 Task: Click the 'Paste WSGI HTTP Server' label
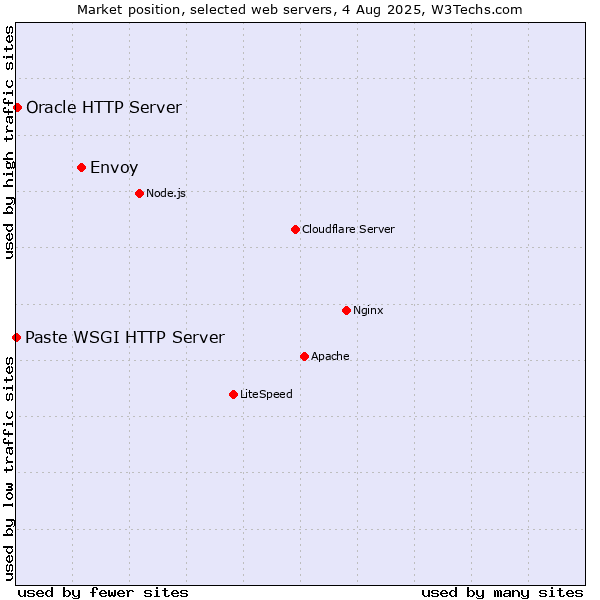[x=125, y=338]
